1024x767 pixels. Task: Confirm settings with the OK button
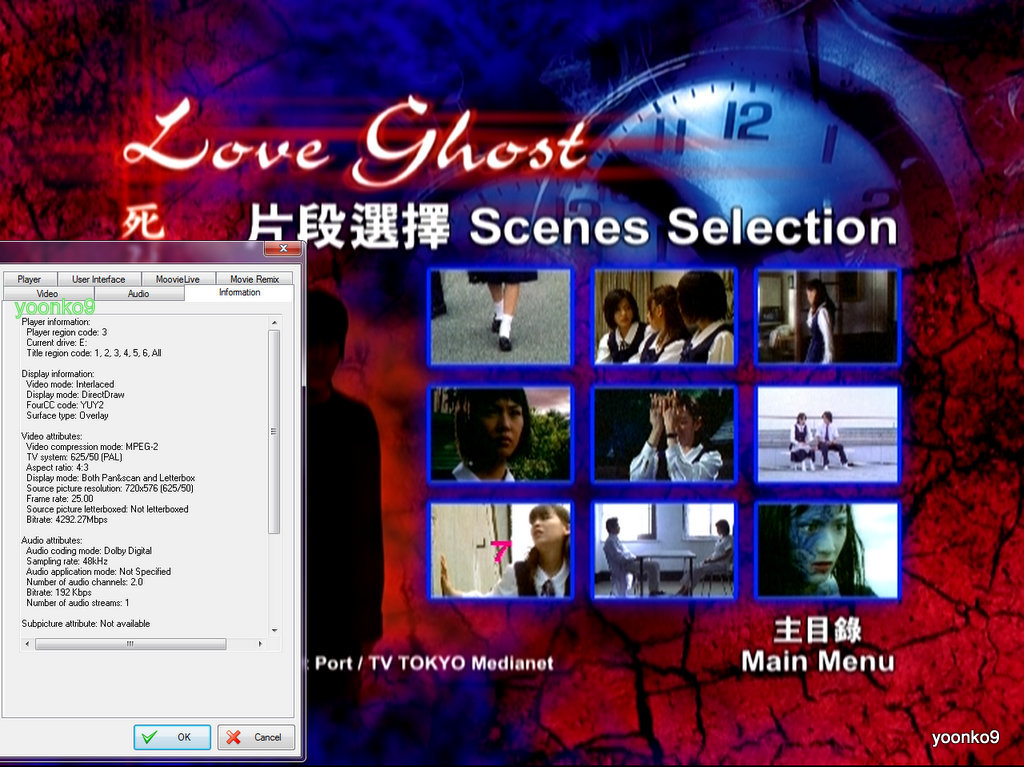[172, 737]
